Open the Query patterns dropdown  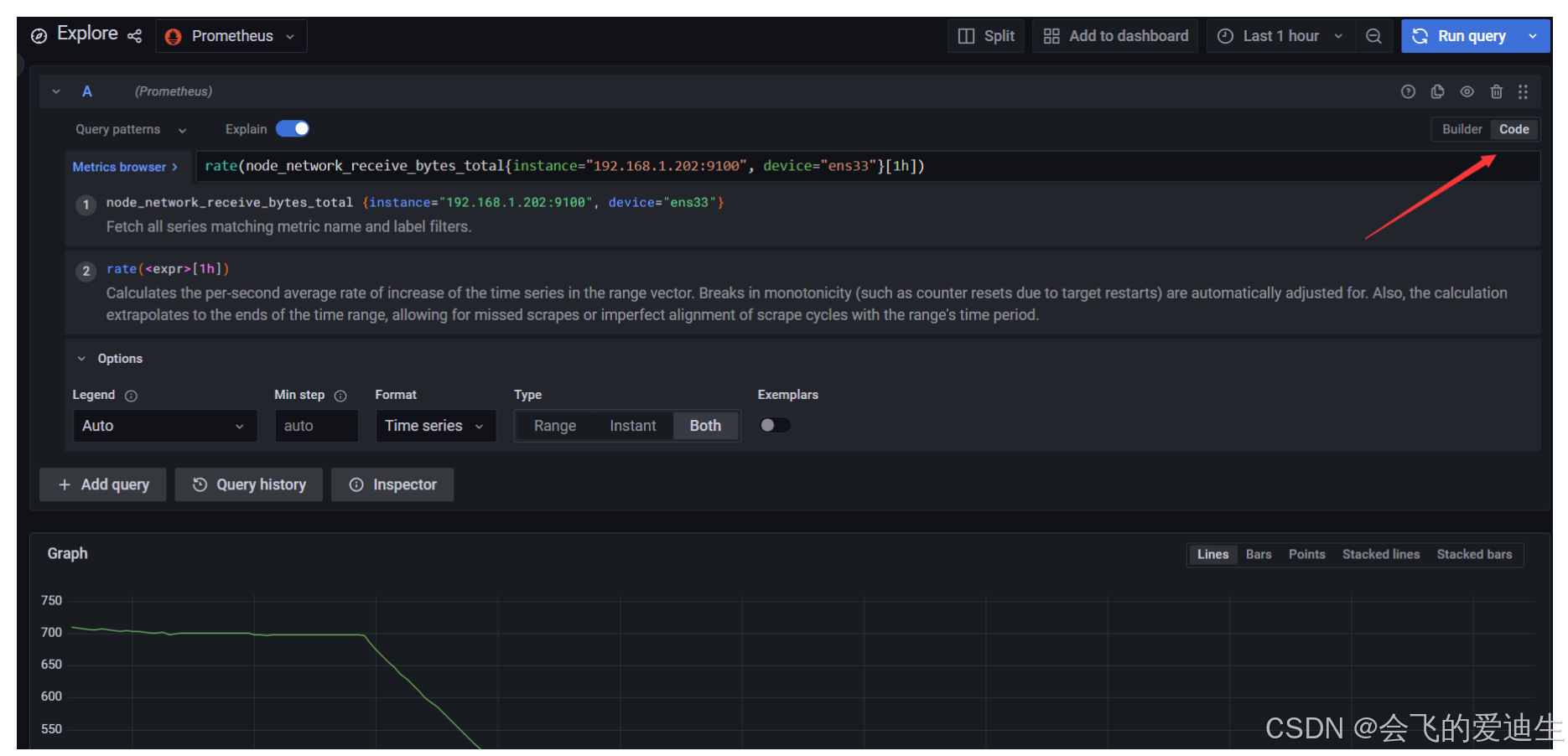point(131,129)
